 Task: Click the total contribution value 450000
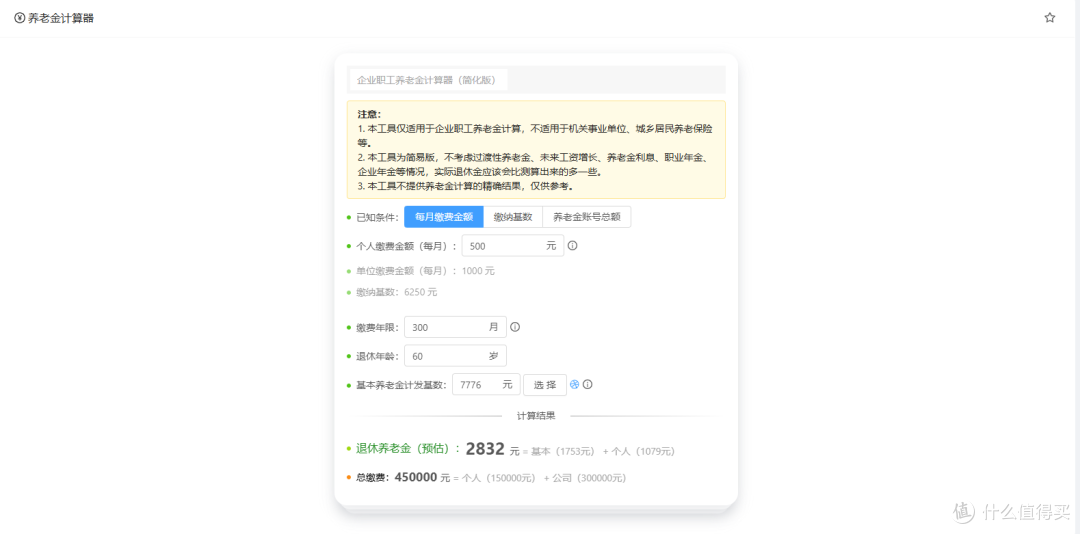pyautogui.click(x=416, y=477)
